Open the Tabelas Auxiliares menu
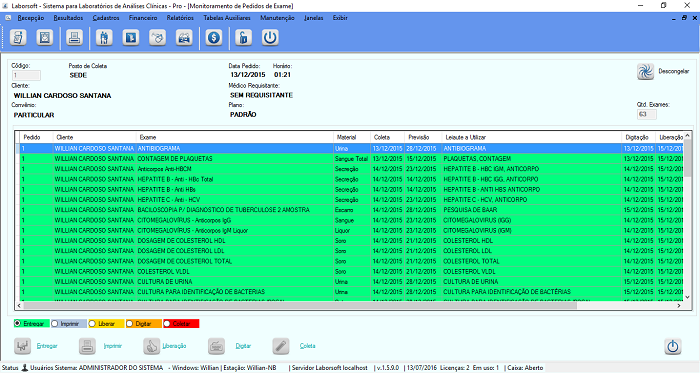 (227, 18)
